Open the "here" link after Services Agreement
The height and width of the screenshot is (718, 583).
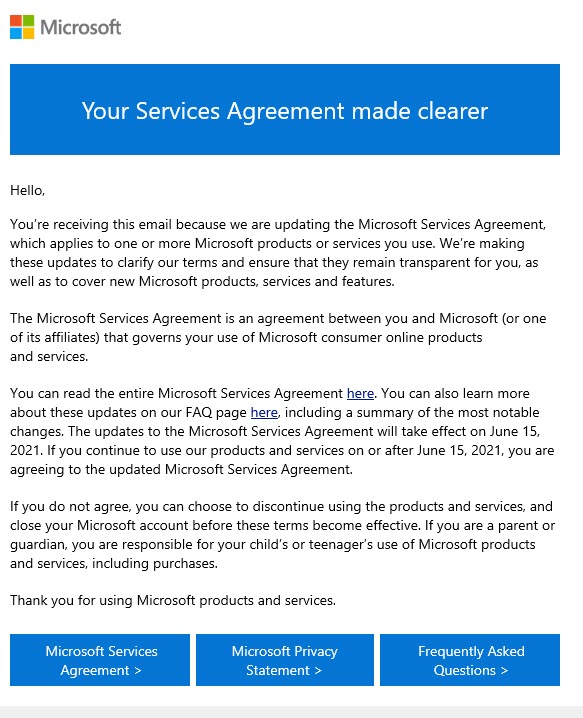click(x=360, y=393)
